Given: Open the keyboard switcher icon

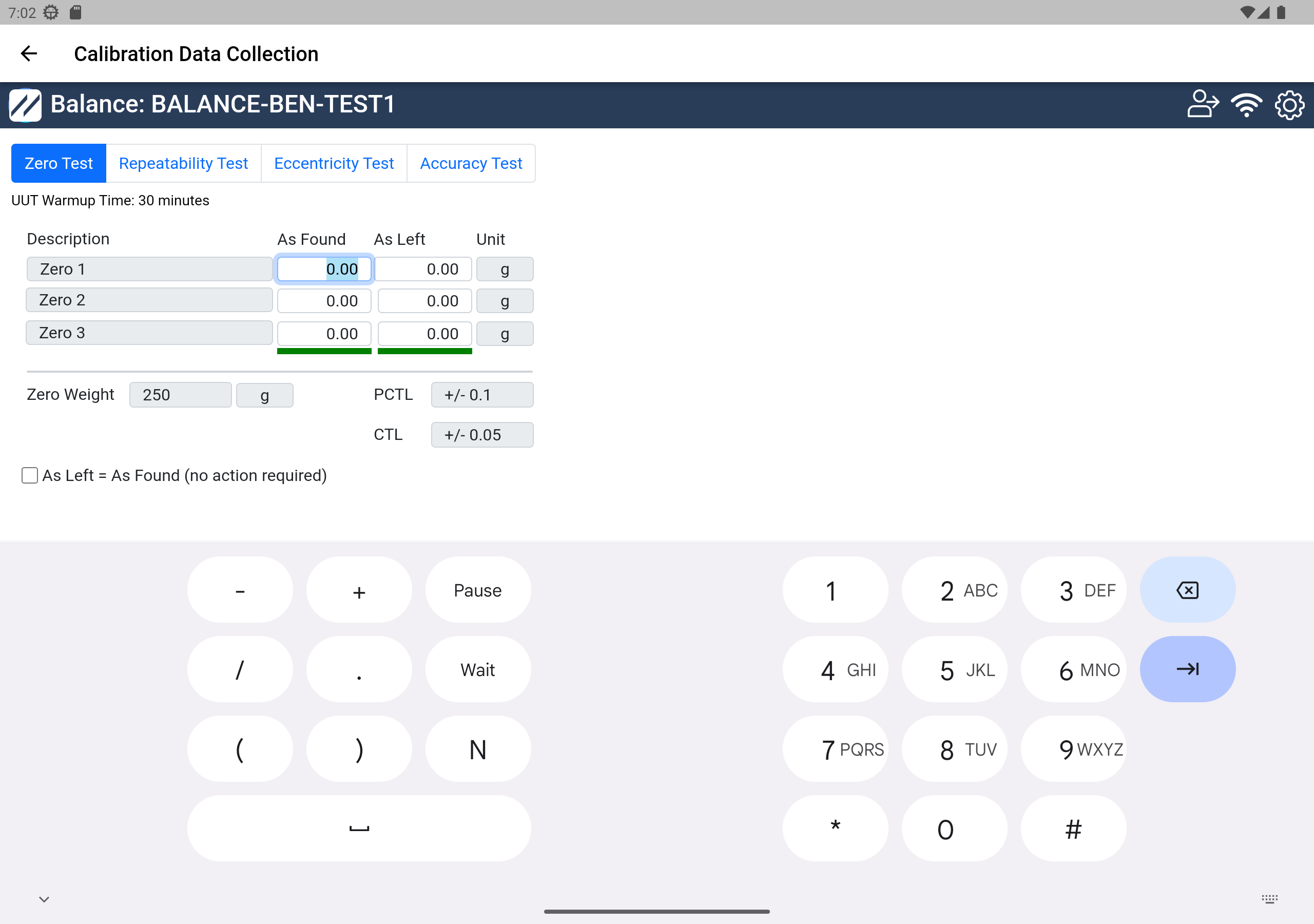Looking at the screenshot, I should pyautogui.click(x=1270, y=899).
